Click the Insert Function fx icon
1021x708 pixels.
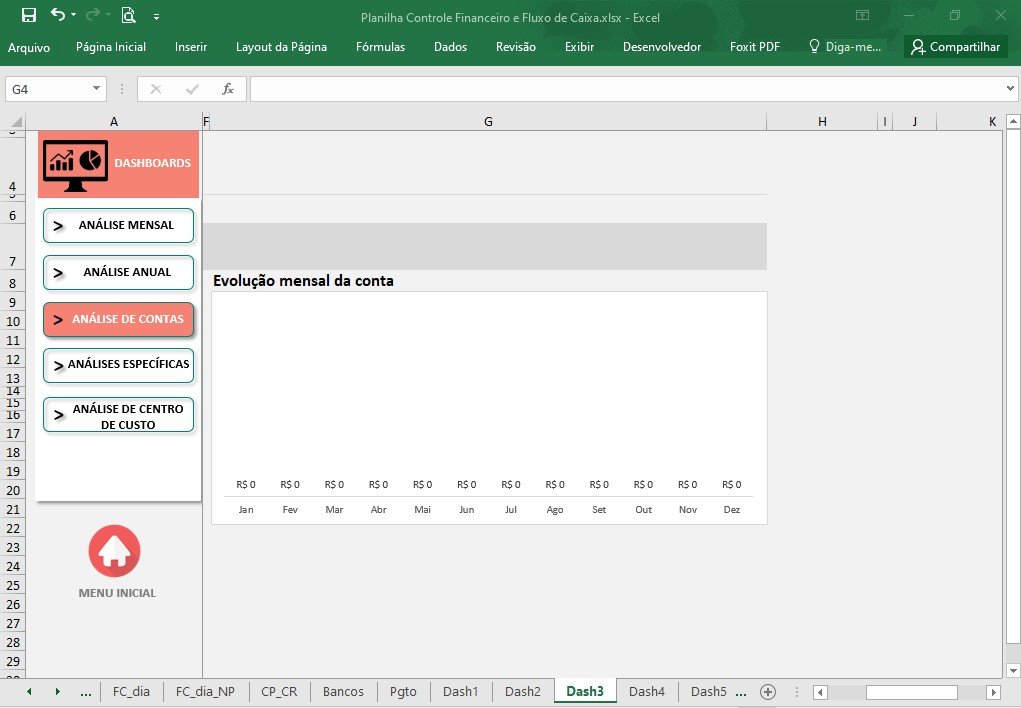pos(228,89)
